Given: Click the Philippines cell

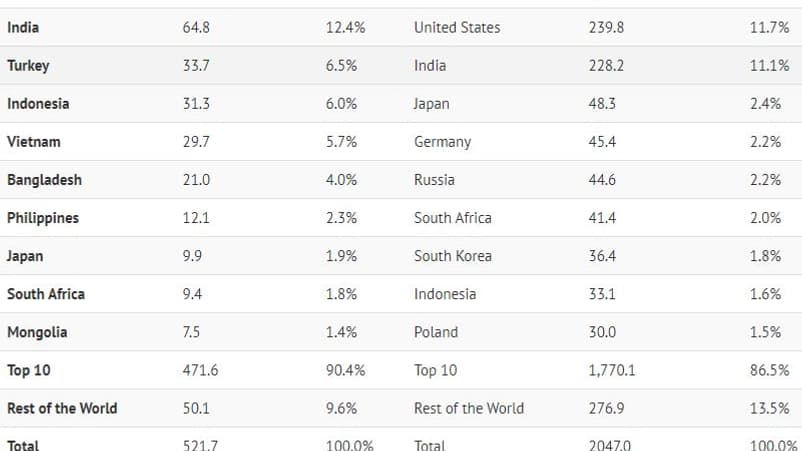Looking at the screenshot, I should [x=43, y=218].
